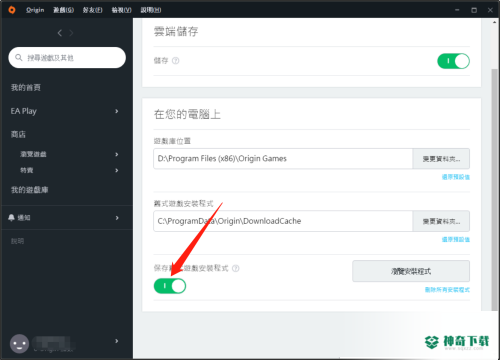
Task: Toggle the cloud 儲存 switch off
Action: pos(453,61)
